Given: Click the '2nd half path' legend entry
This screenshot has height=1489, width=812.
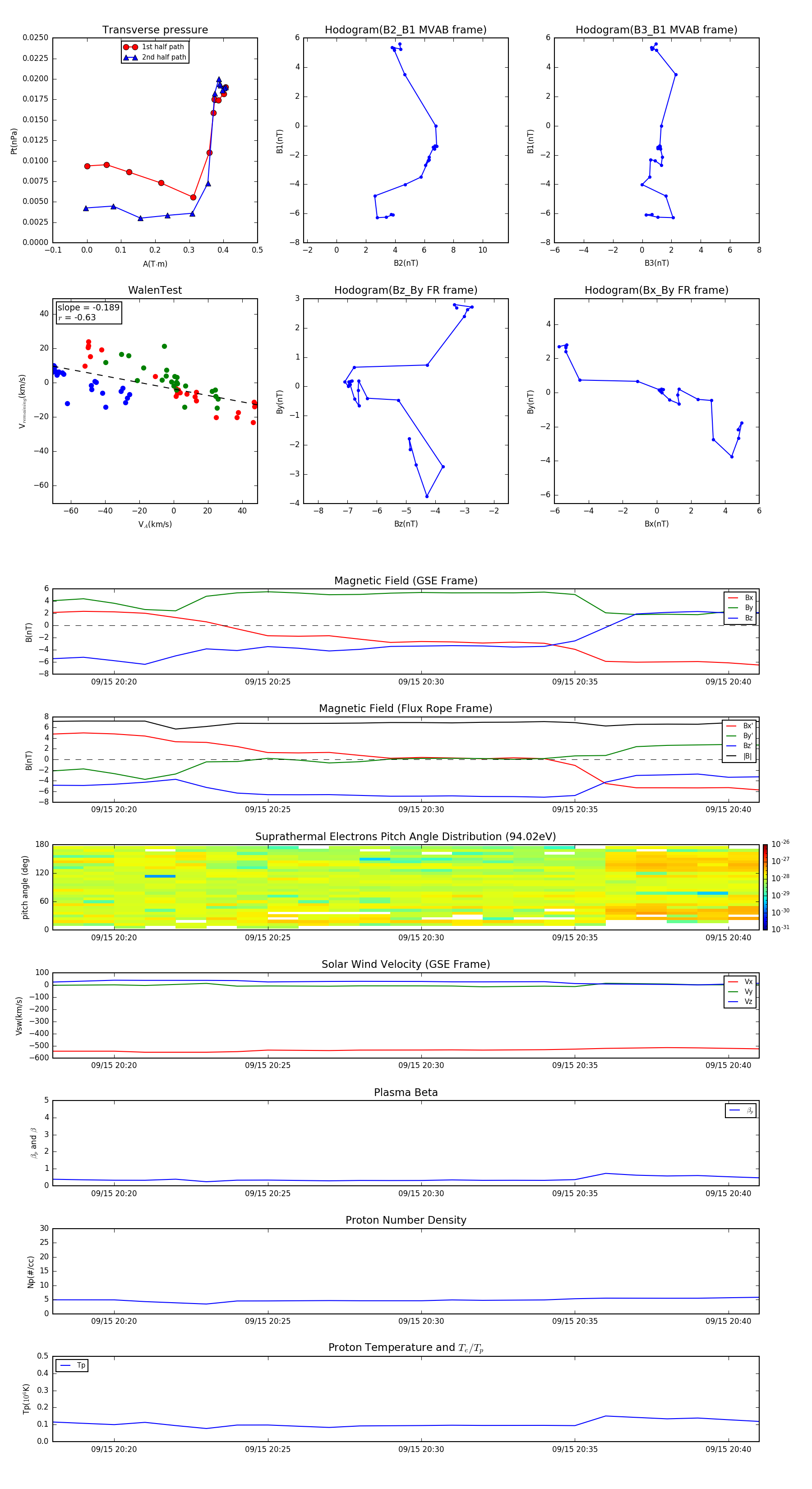Looking at the screenshot, I should tap(155, 57).
